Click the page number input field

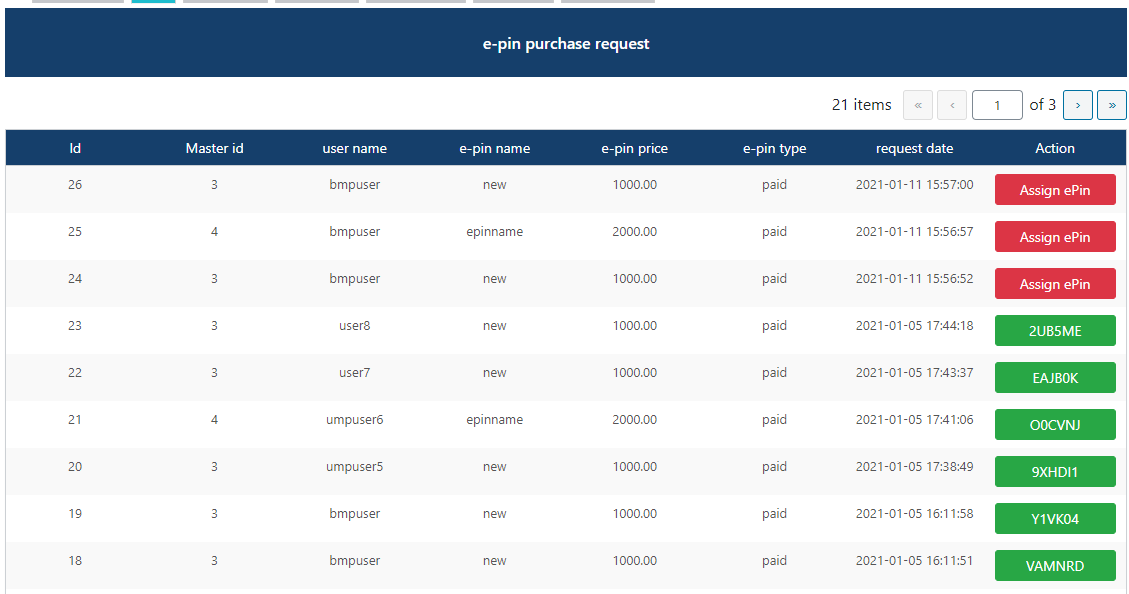click(x=997, y=105)
